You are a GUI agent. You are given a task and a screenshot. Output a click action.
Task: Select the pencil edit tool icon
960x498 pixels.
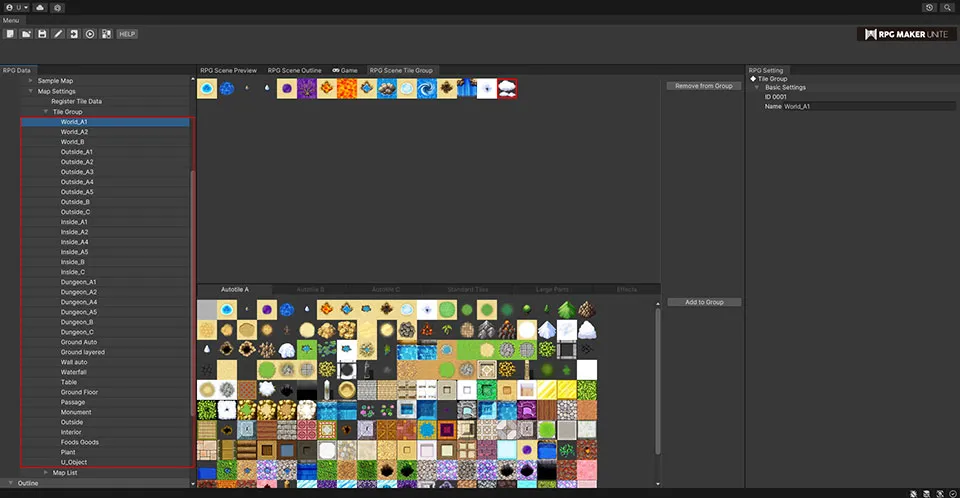pyautogui.click(x=58, y=34)
